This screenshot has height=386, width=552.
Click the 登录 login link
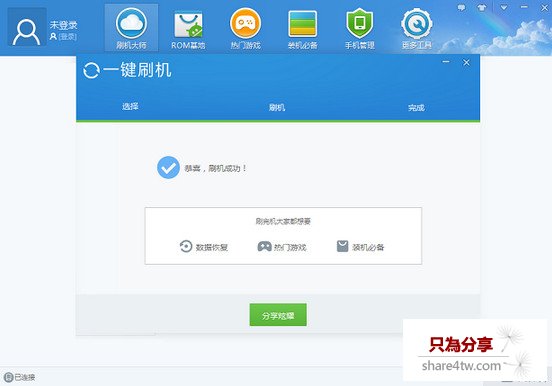(x=67, y=37)
